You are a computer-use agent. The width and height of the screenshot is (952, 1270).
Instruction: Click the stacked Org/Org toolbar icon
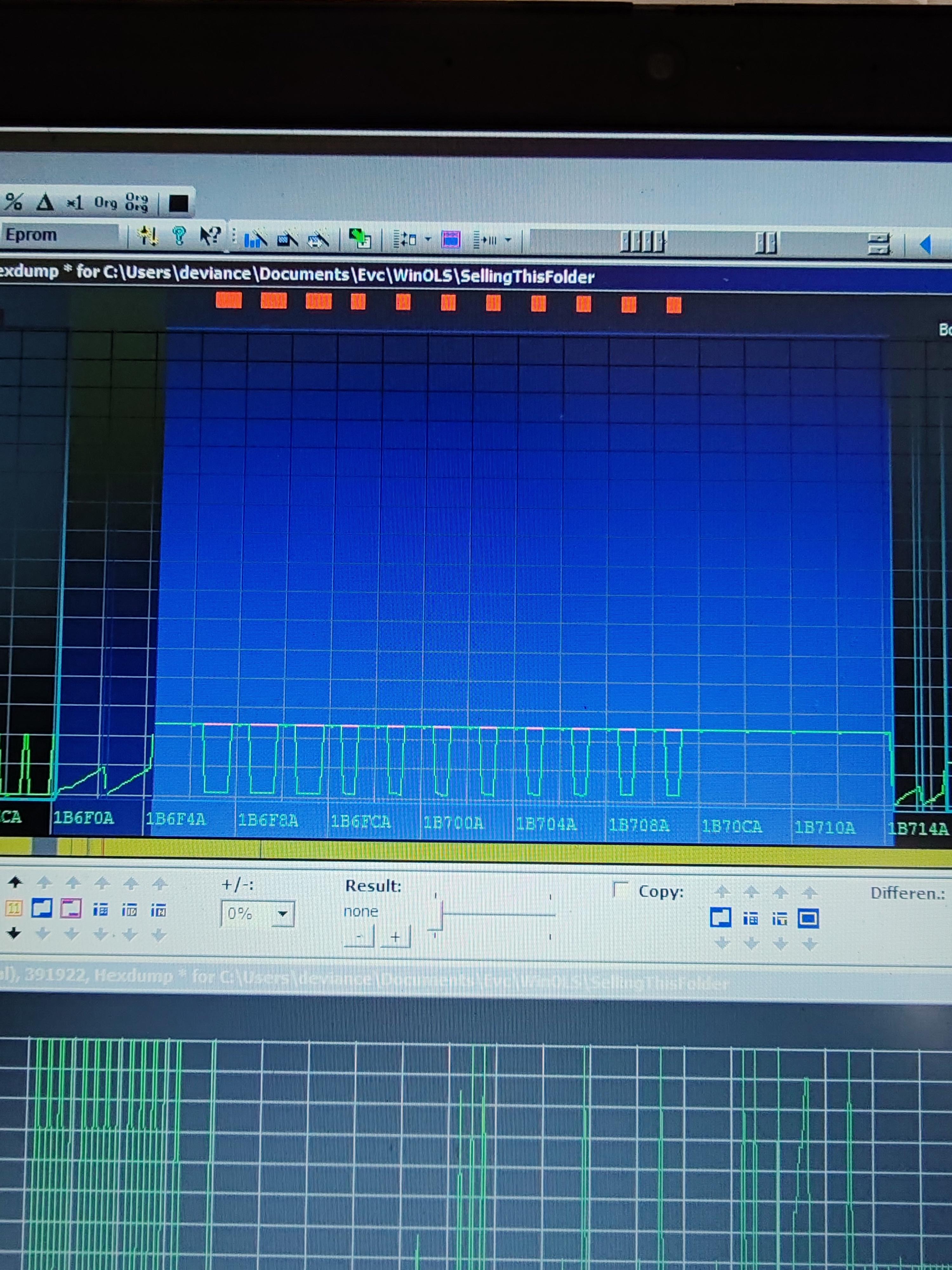(x=136, y=203)
